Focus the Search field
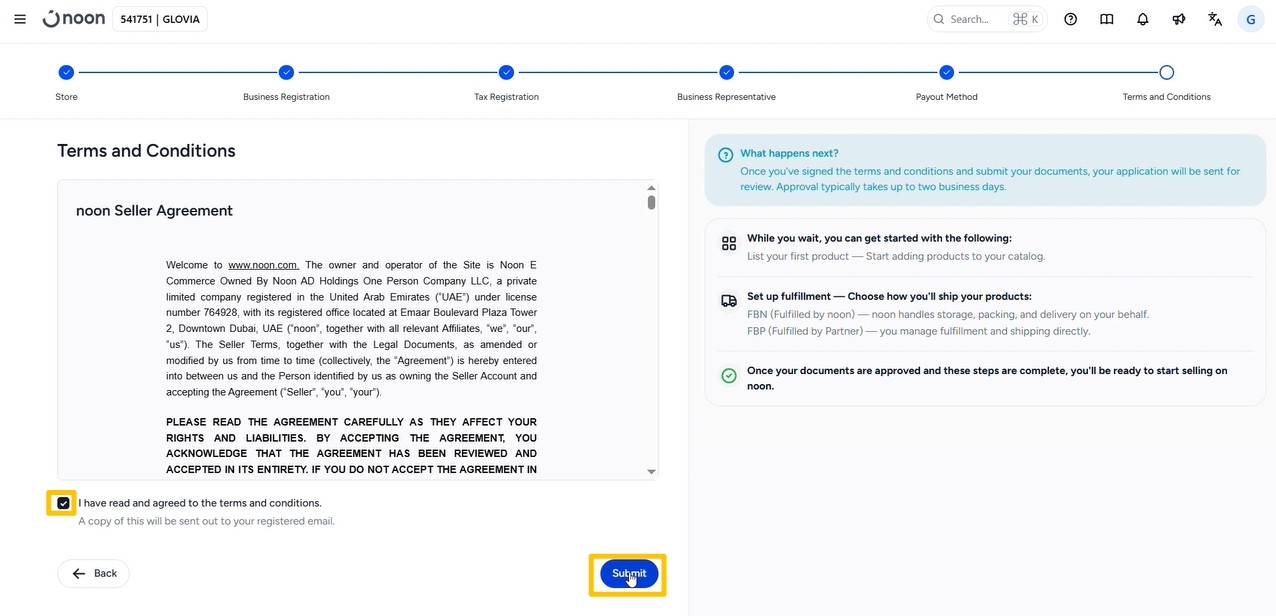Image resolution: width=1276 pixels, height=616 pixels. click(x=987, y=19)
